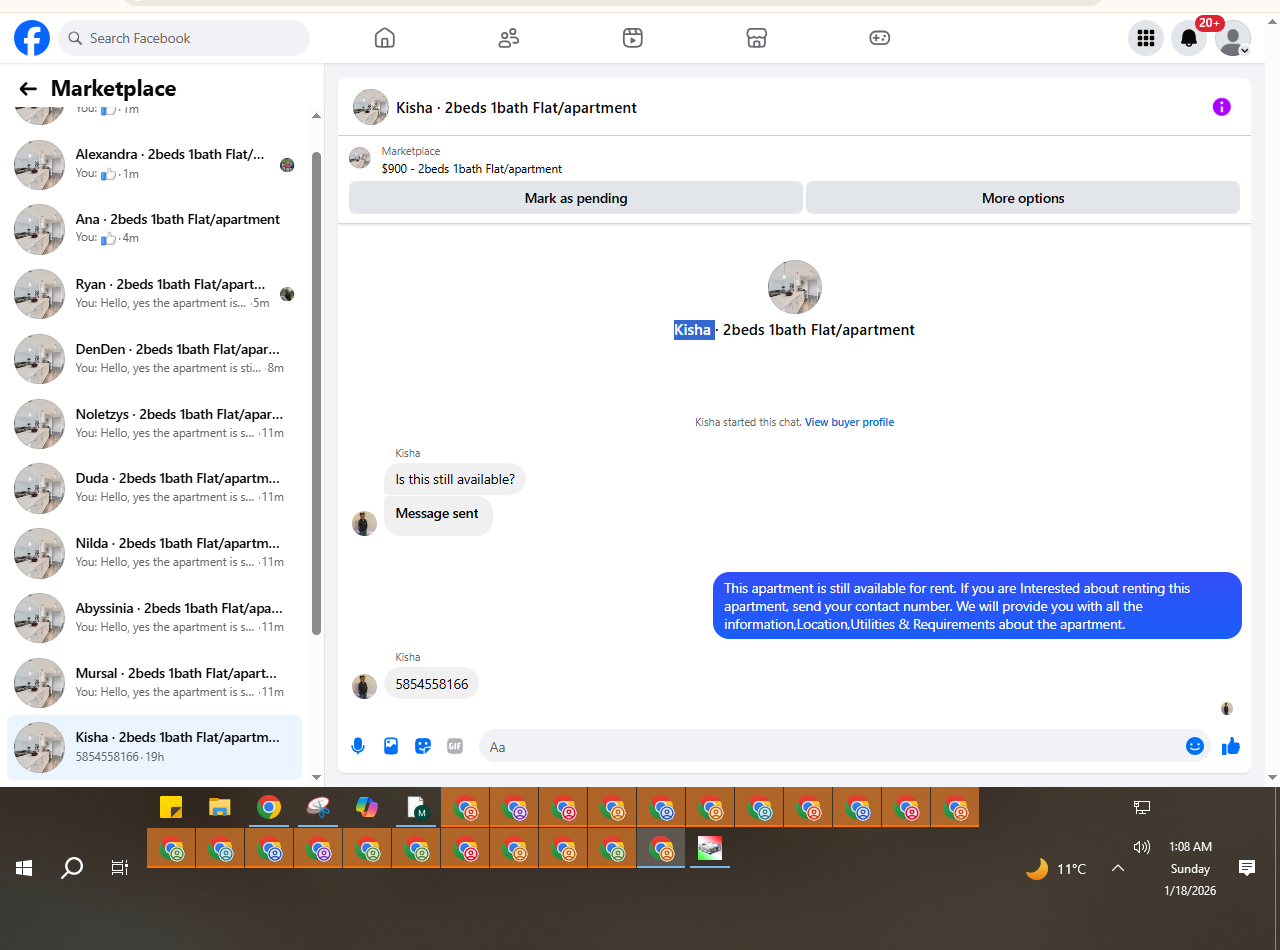Click conversation list scroll-up arrow

click(317, 116)
